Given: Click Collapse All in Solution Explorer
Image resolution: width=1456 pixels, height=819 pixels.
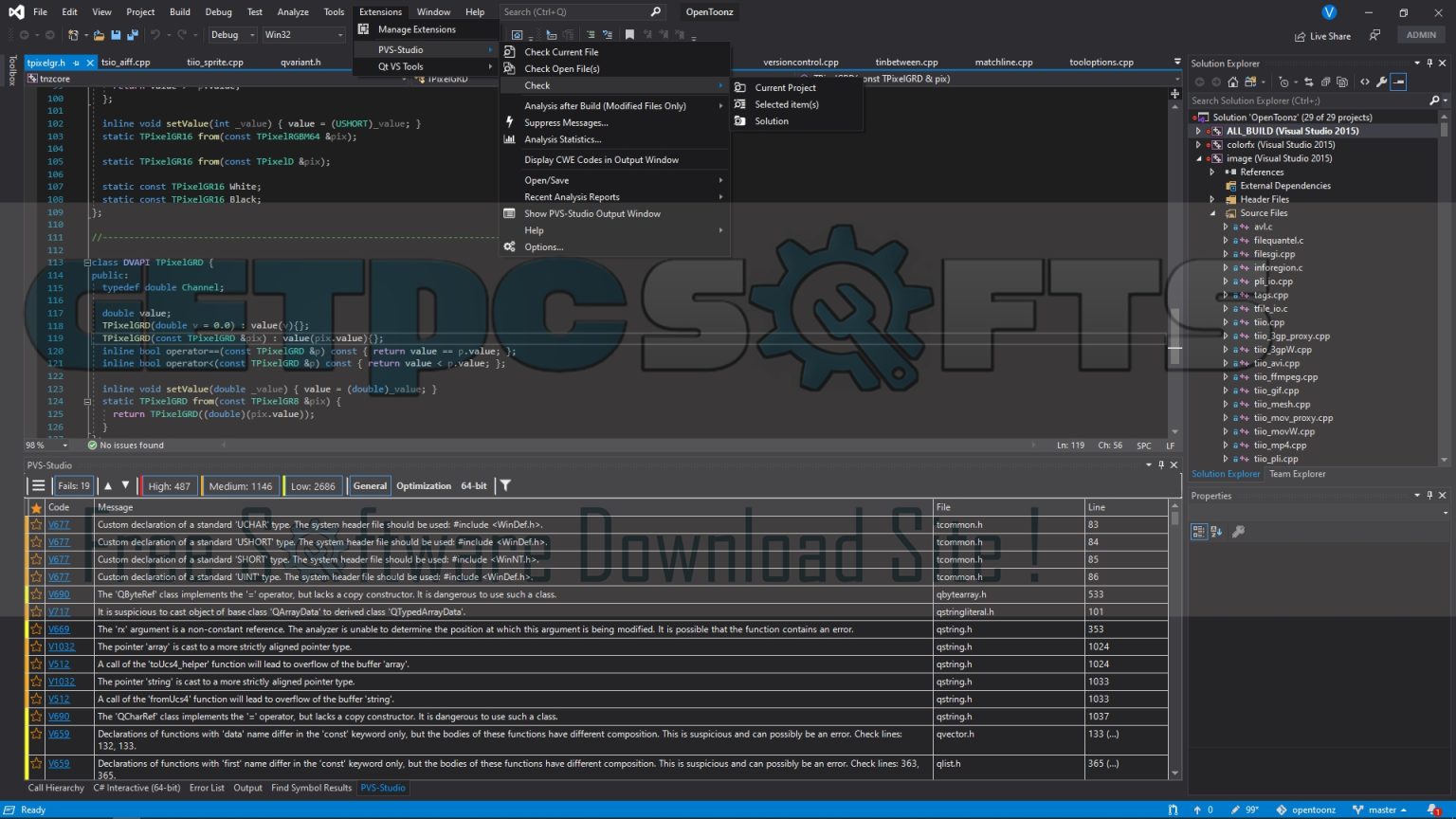Looking at the screenshot, I should pos(1325,82).
